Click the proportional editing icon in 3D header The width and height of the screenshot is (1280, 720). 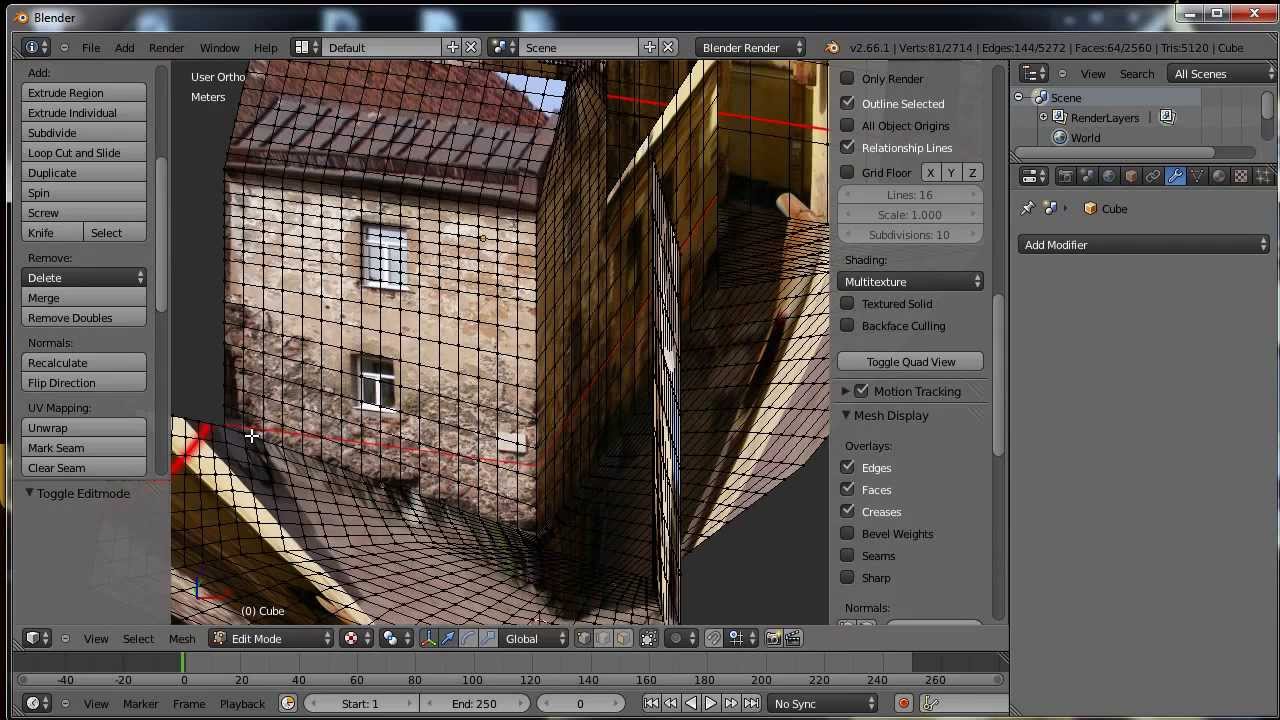click(x=676, y=639)
